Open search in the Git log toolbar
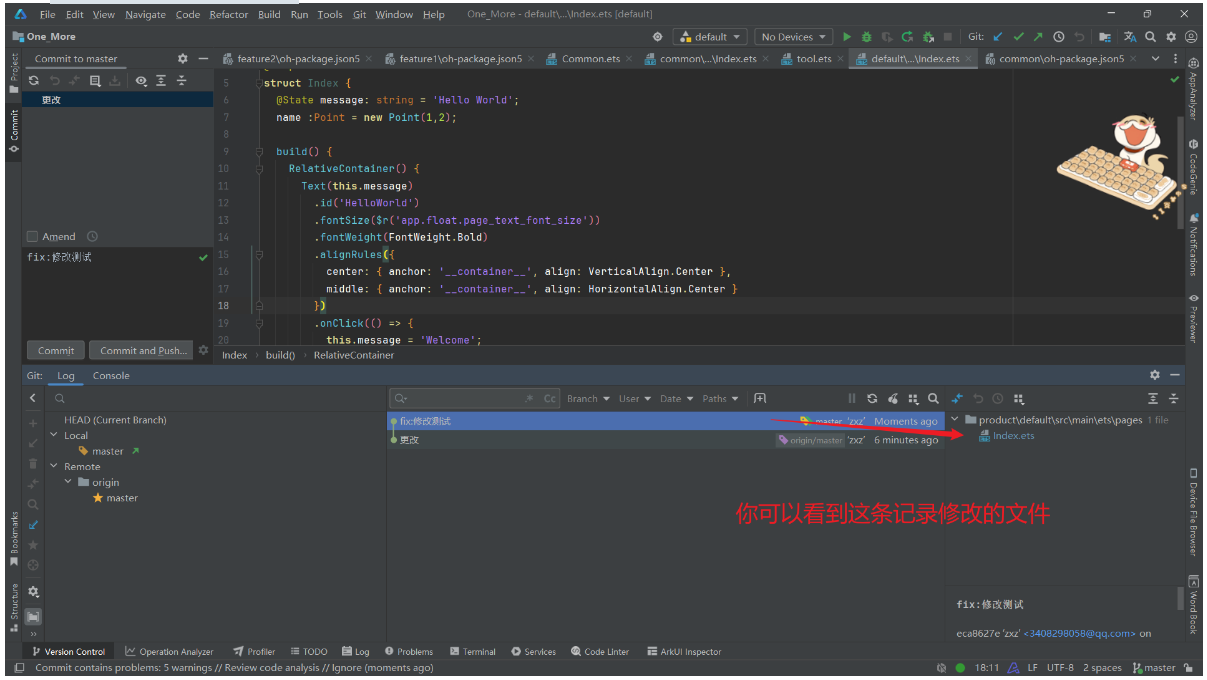Screen dimensions: 1207x680 coord(931,398)
